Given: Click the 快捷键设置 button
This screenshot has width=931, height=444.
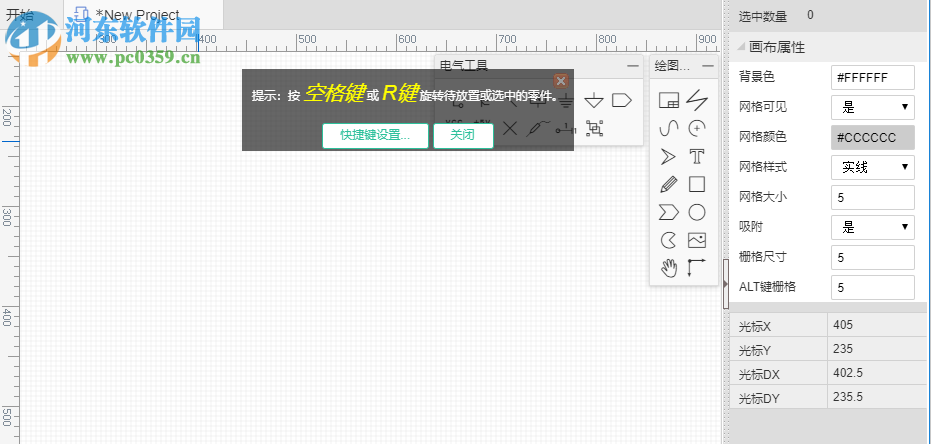Looking at the screenshot, I should (x=375, y=135).
